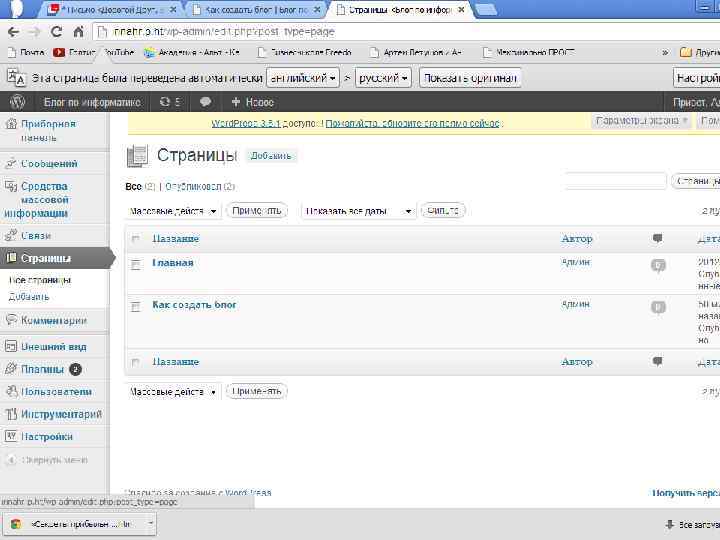Click the browser Back arrow

point(13,32)
